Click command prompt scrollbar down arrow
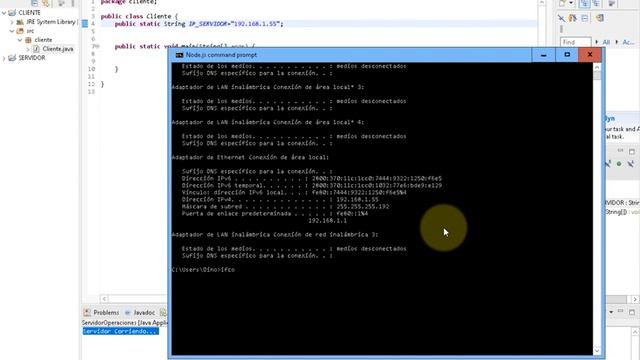The width and height of the screenshot is (640, 360). (x=597, y=351)
